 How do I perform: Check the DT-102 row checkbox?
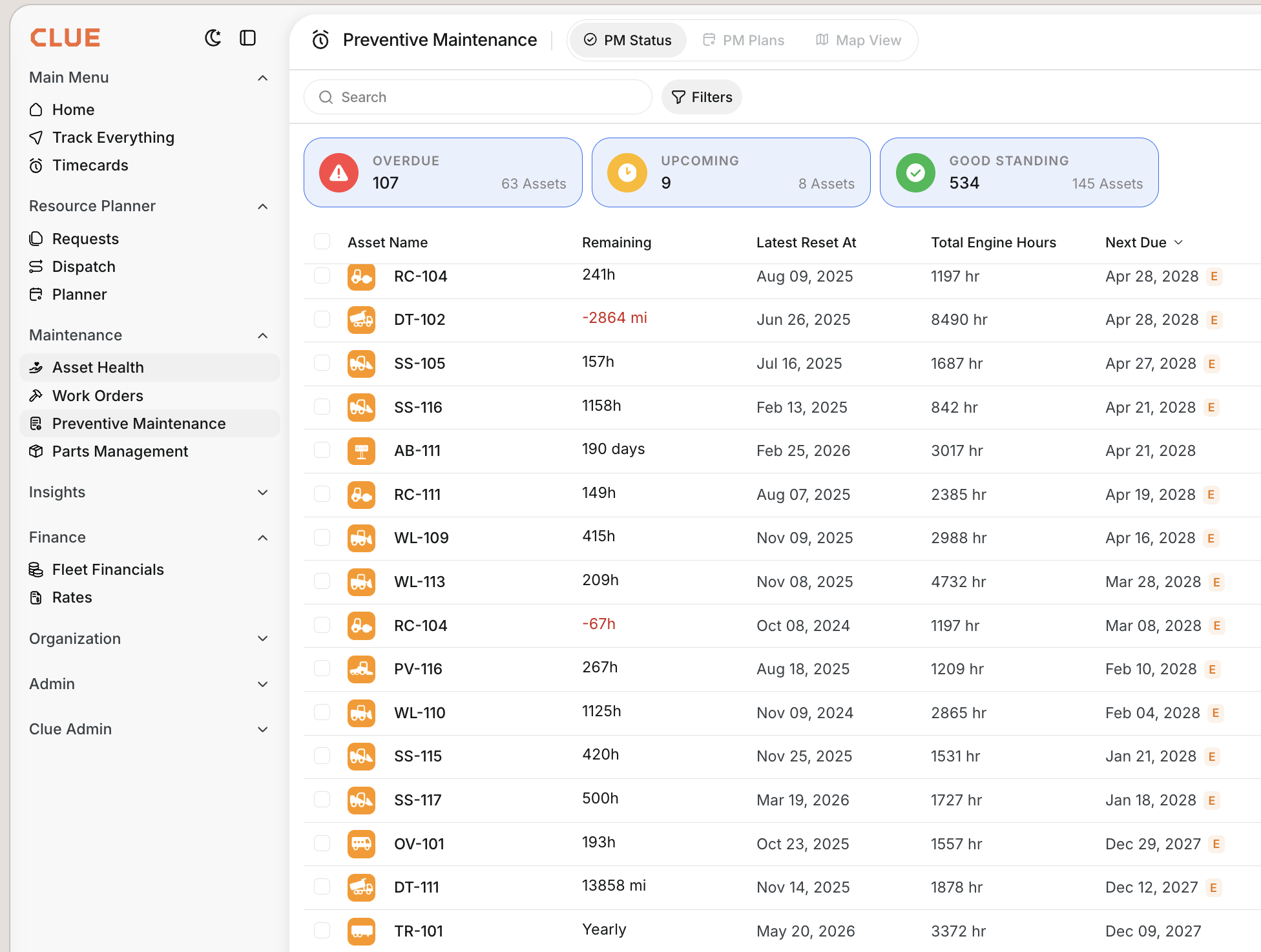[322, 319]
